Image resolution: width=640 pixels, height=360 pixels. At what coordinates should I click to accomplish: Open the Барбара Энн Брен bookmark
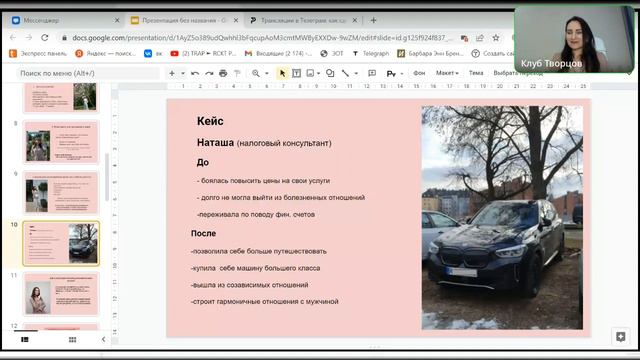431,53
